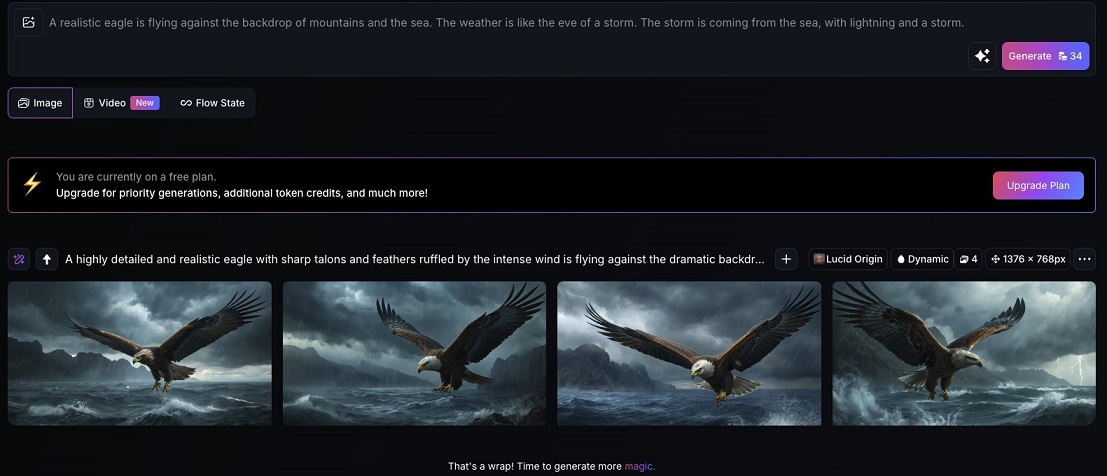1107x476 pixels.
Task: Open the Lucid Origin model selector
Action: (848, 259)
